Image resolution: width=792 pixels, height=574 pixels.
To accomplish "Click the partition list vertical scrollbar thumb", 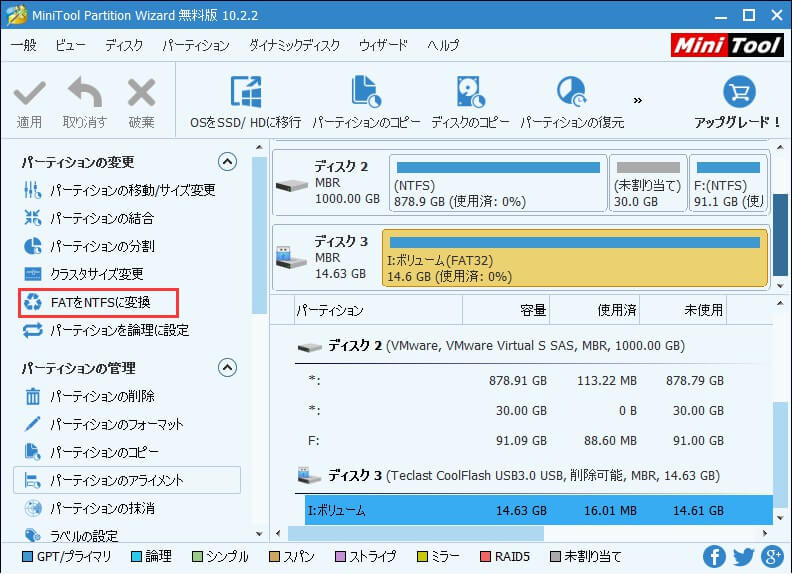I will click(x=780, y=455).
